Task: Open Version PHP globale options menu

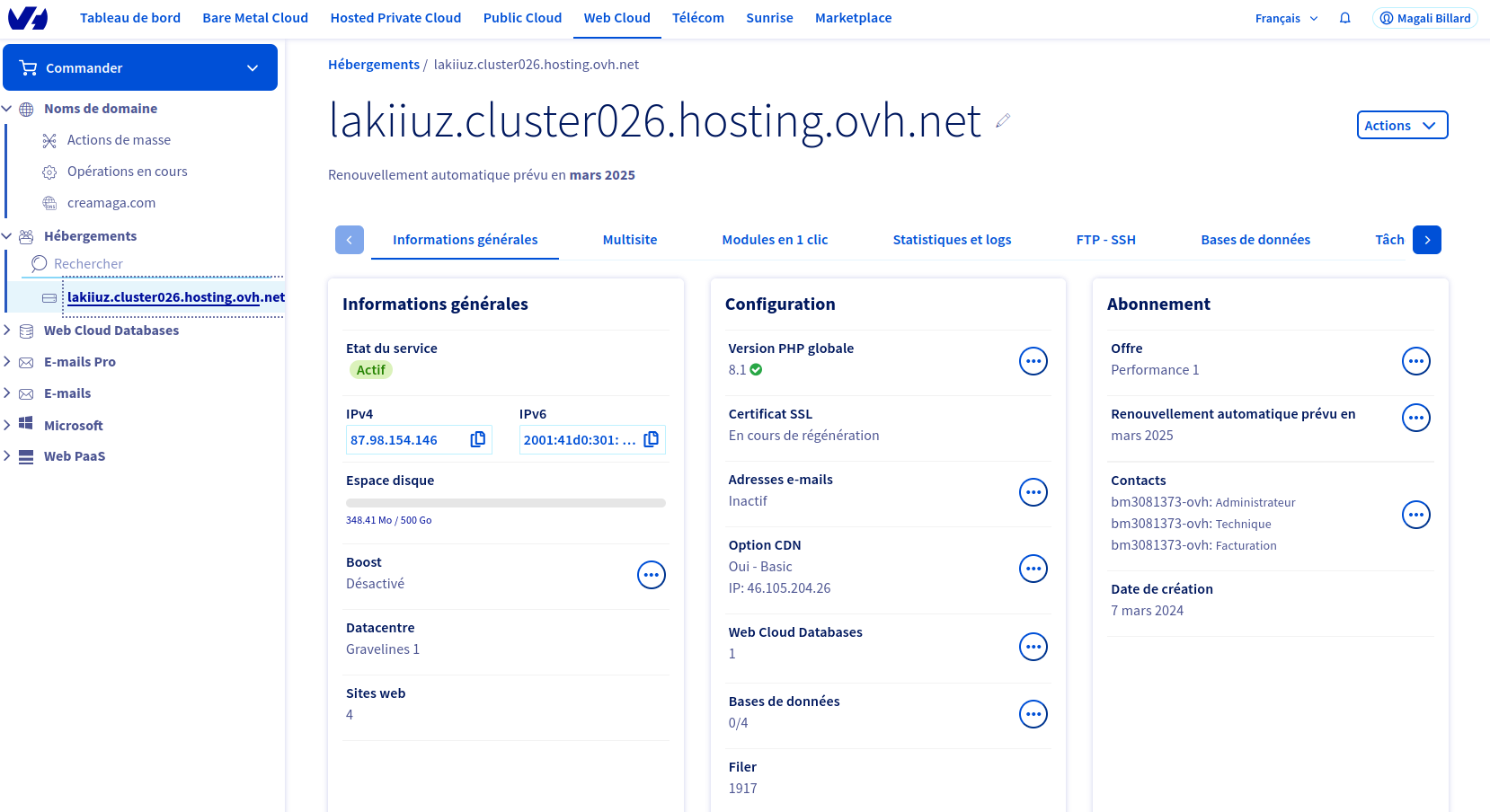Action: pos(1033,361)
